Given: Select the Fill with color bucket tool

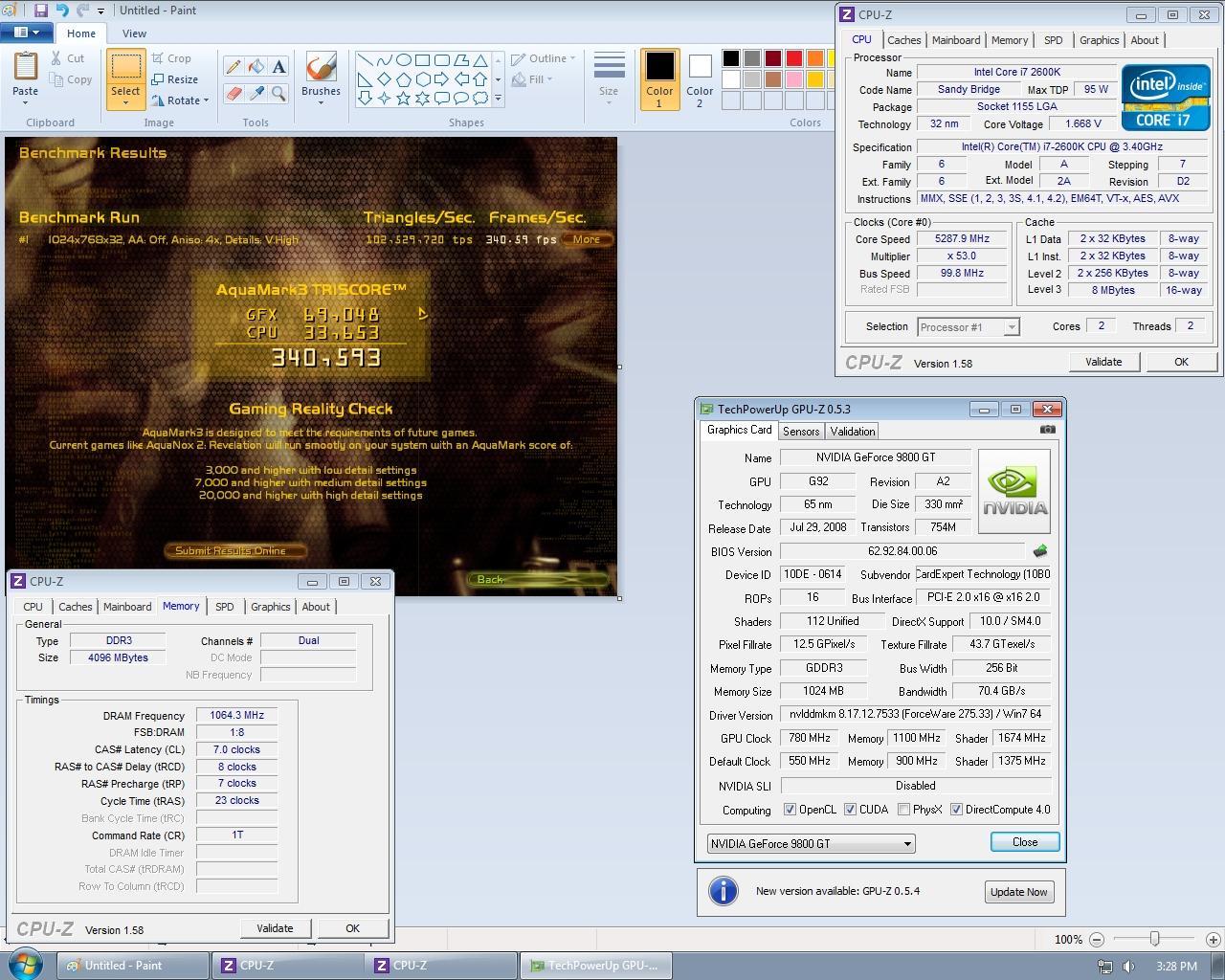Looking at the screenshot, I should 256,66.
